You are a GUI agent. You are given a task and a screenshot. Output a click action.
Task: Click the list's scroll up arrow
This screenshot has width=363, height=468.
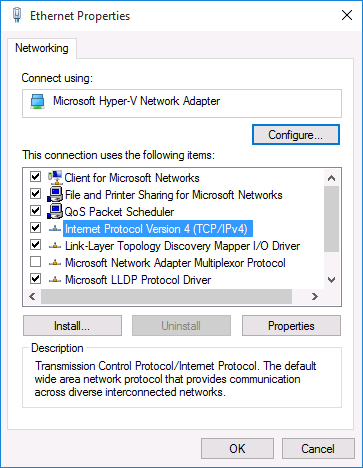point(331,178)
